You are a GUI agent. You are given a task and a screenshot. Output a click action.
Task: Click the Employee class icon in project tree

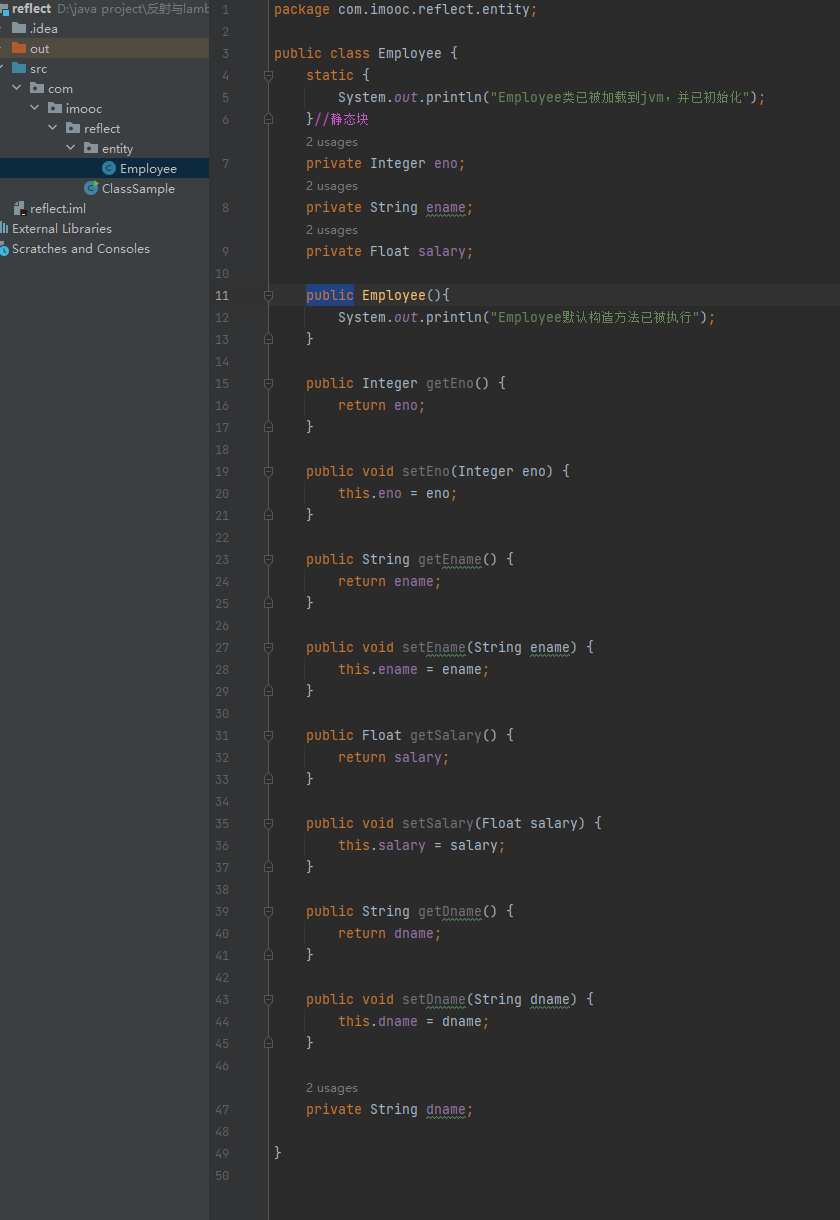(109, 169)
